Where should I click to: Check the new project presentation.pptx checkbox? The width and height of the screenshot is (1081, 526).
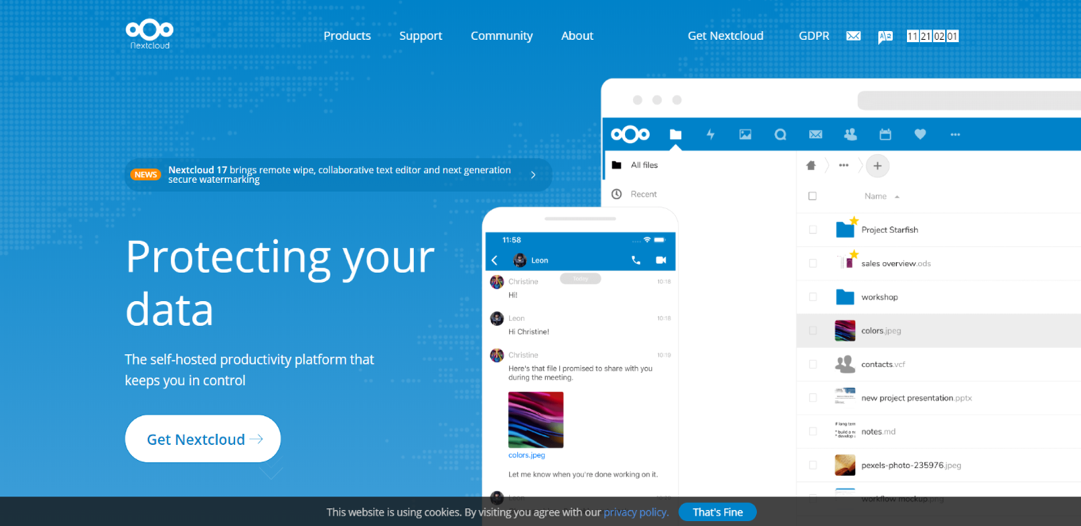tap(813, 398)
